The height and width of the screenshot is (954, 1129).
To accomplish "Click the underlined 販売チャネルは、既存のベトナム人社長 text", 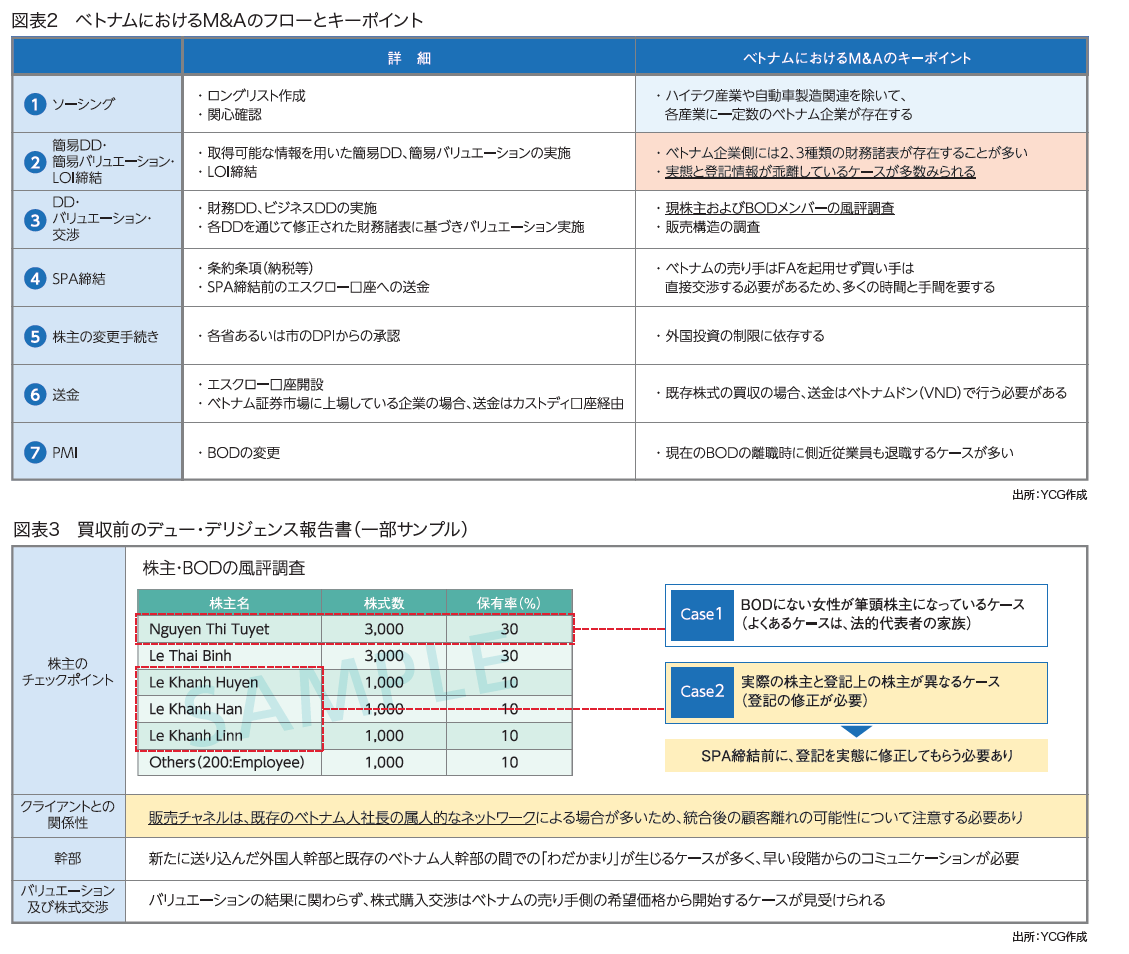I will click(342, 817).
